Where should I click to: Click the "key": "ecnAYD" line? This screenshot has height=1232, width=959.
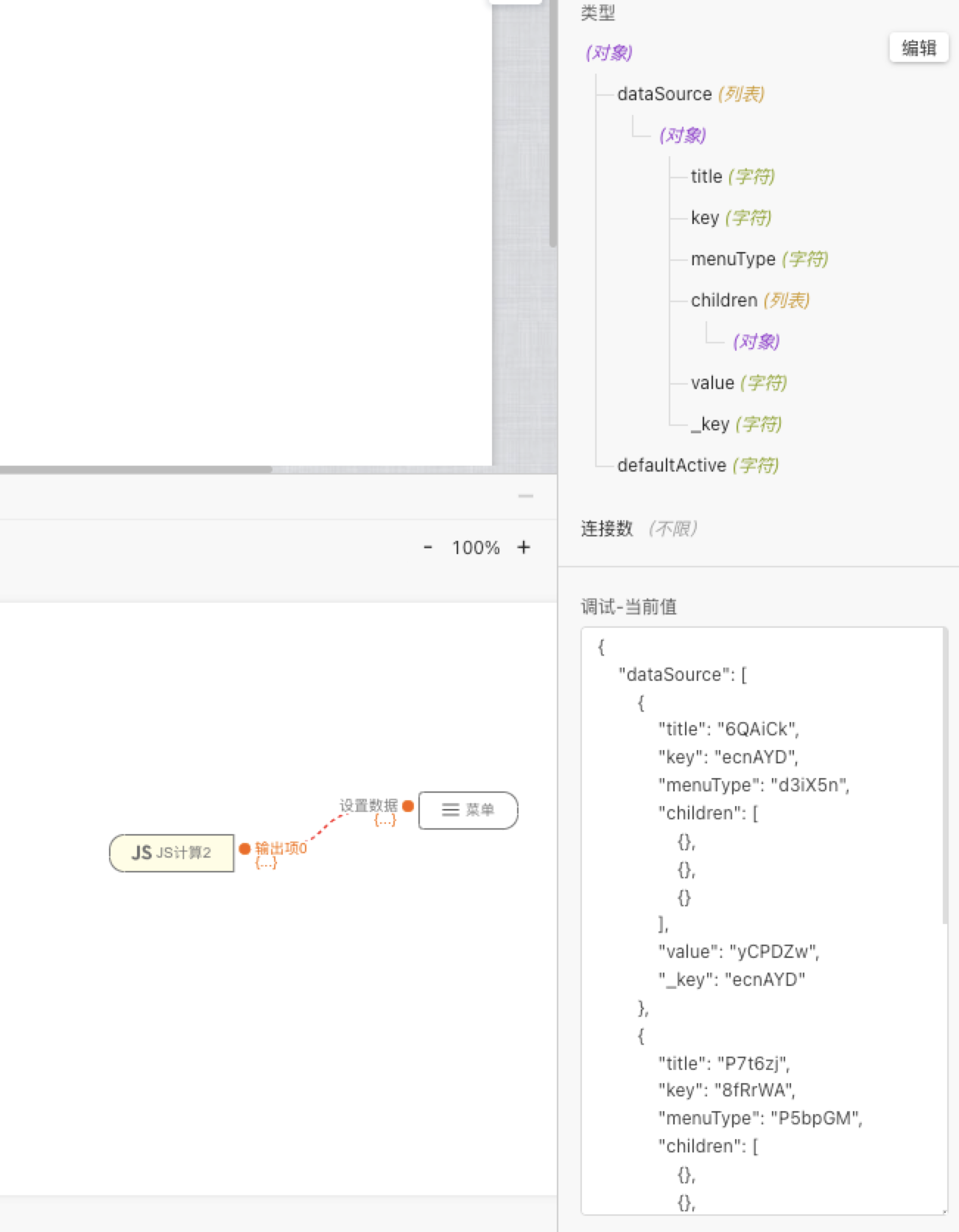point(728,757)
